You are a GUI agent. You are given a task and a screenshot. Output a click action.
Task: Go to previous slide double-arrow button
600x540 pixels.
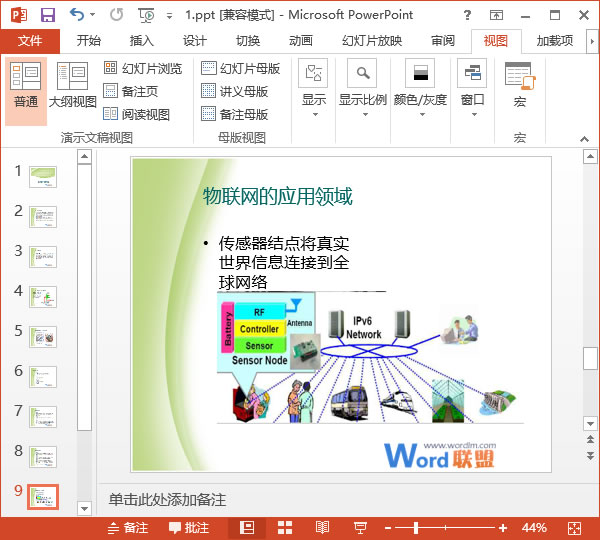590,439
